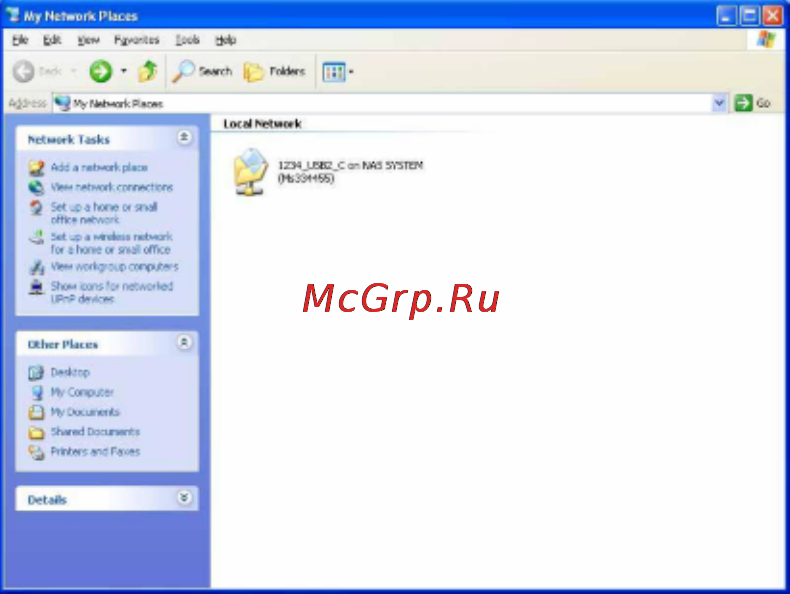Screen dimensions: 790x594
Task: Open the Tools menu
Action: point(187,40)
